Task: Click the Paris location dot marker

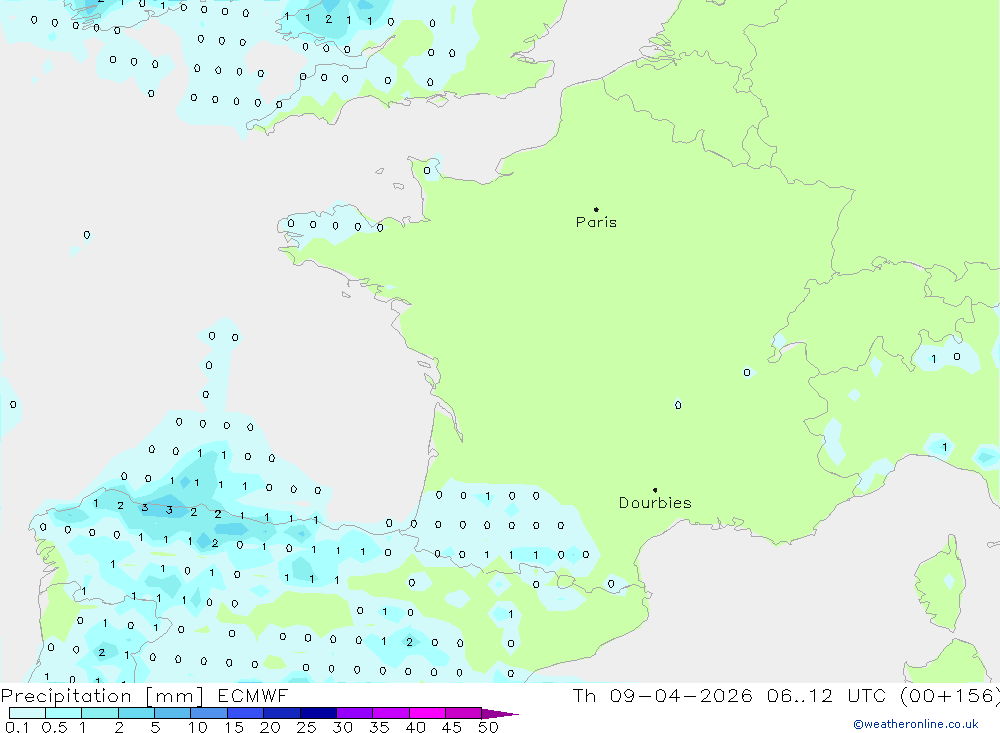Action: [x=596, y=209]
